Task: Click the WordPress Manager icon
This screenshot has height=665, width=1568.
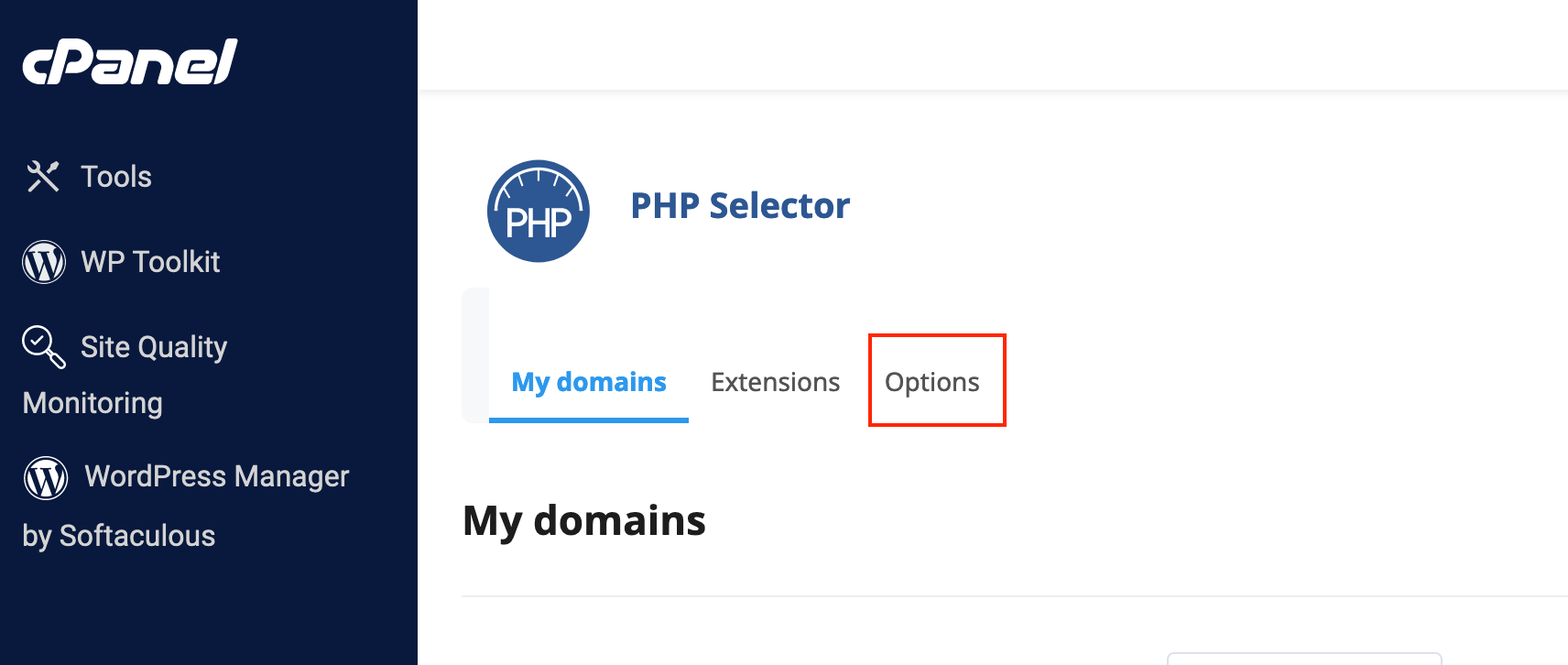Action: [46, 477]
